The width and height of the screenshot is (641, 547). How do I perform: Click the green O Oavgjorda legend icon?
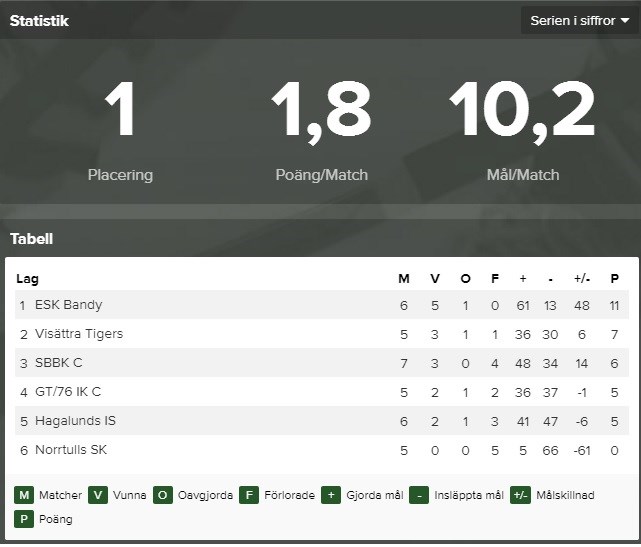(163, 495)
